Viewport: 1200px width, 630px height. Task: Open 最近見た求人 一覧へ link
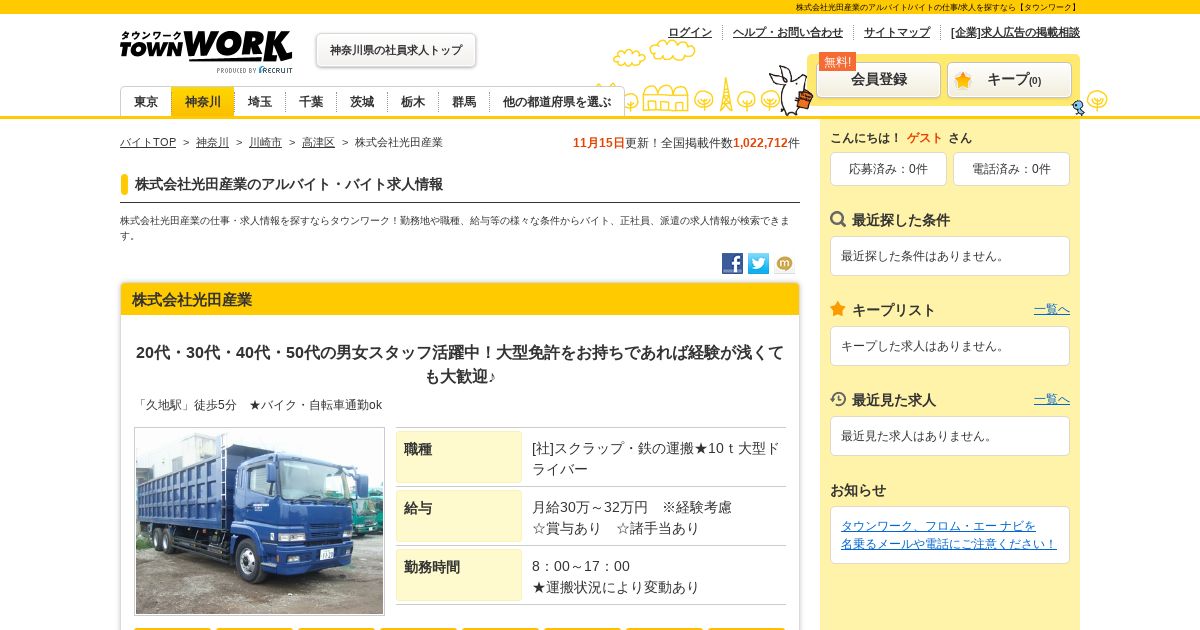(1052, 400)
